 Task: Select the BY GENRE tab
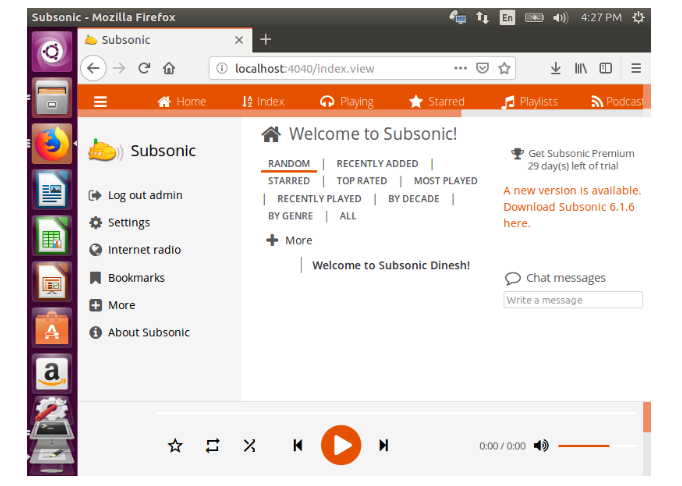pyautogui.click(x=290, y=216)
